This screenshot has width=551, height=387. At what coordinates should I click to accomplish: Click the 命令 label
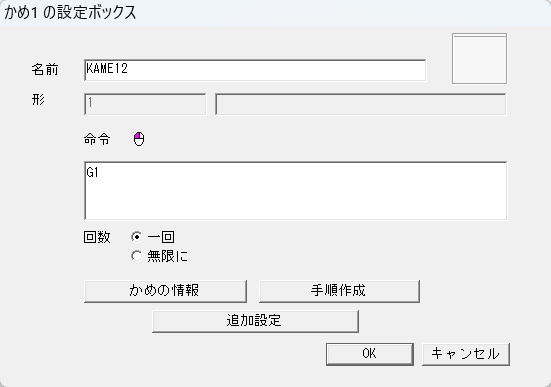click(97, 139)
